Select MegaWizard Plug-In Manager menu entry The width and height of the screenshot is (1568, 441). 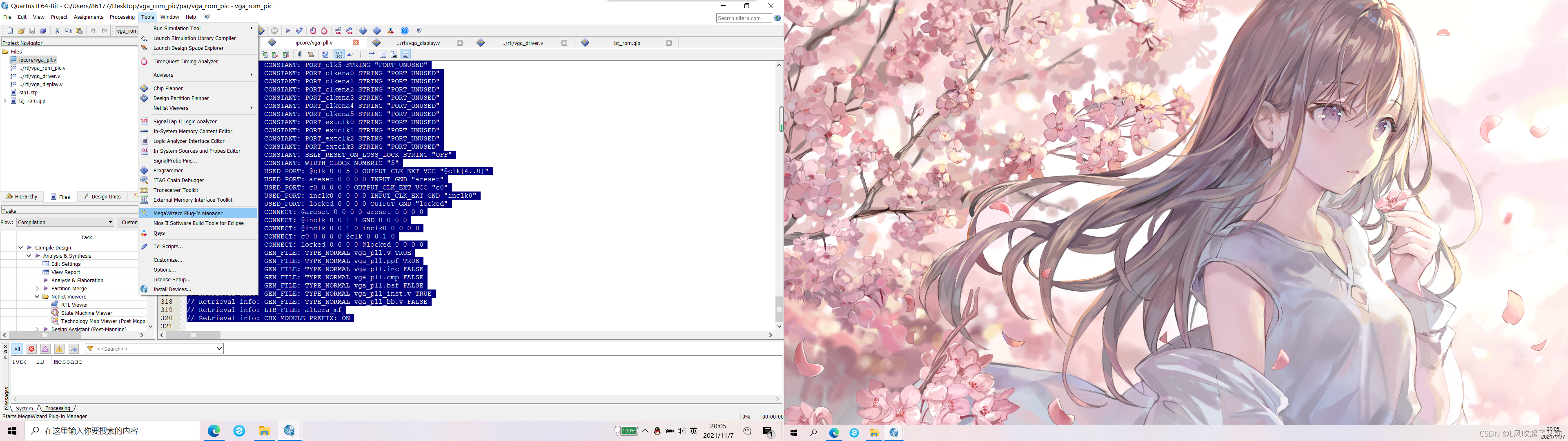click(x=187, y=213)
